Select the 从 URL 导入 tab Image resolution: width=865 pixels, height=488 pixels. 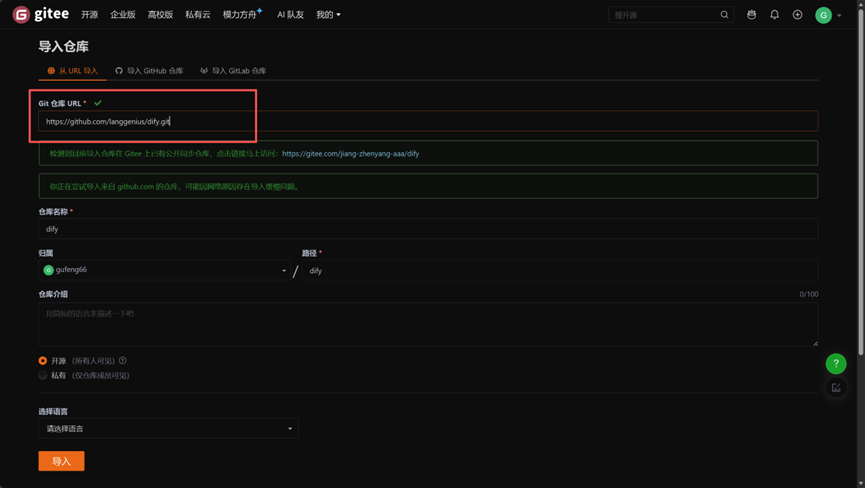[72, 71]
